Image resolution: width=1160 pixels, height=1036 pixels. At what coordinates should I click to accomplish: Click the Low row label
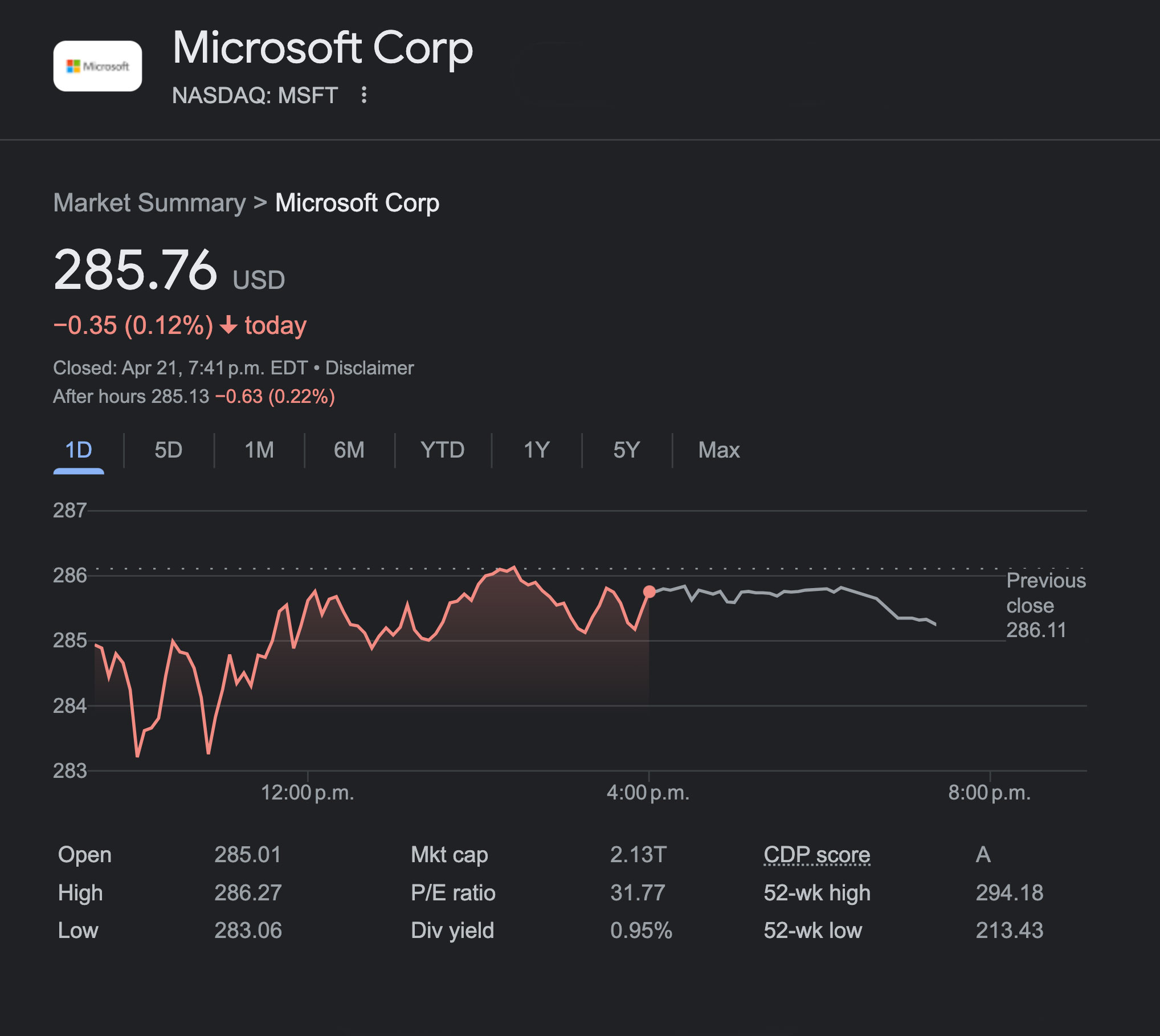pos(78,931)
